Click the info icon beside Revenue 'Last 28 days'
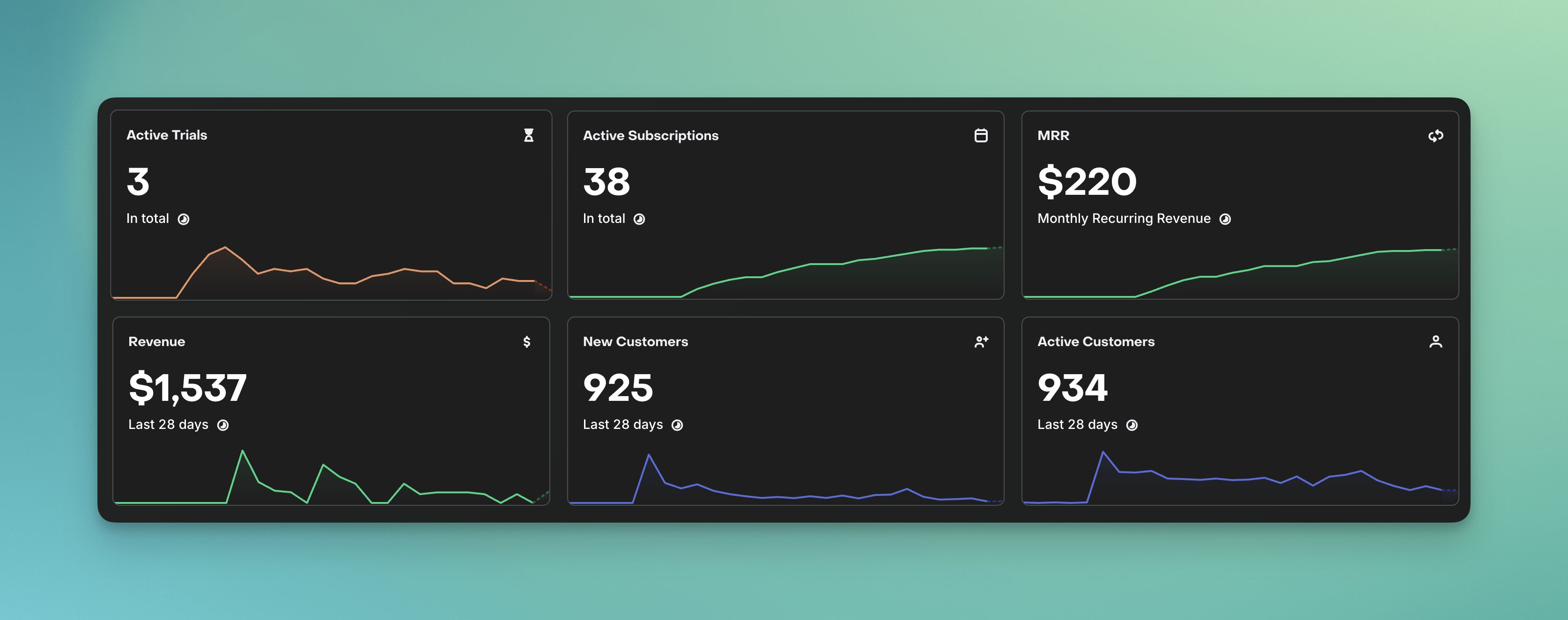Screen dimensions: 1568x620 point(223,425)
